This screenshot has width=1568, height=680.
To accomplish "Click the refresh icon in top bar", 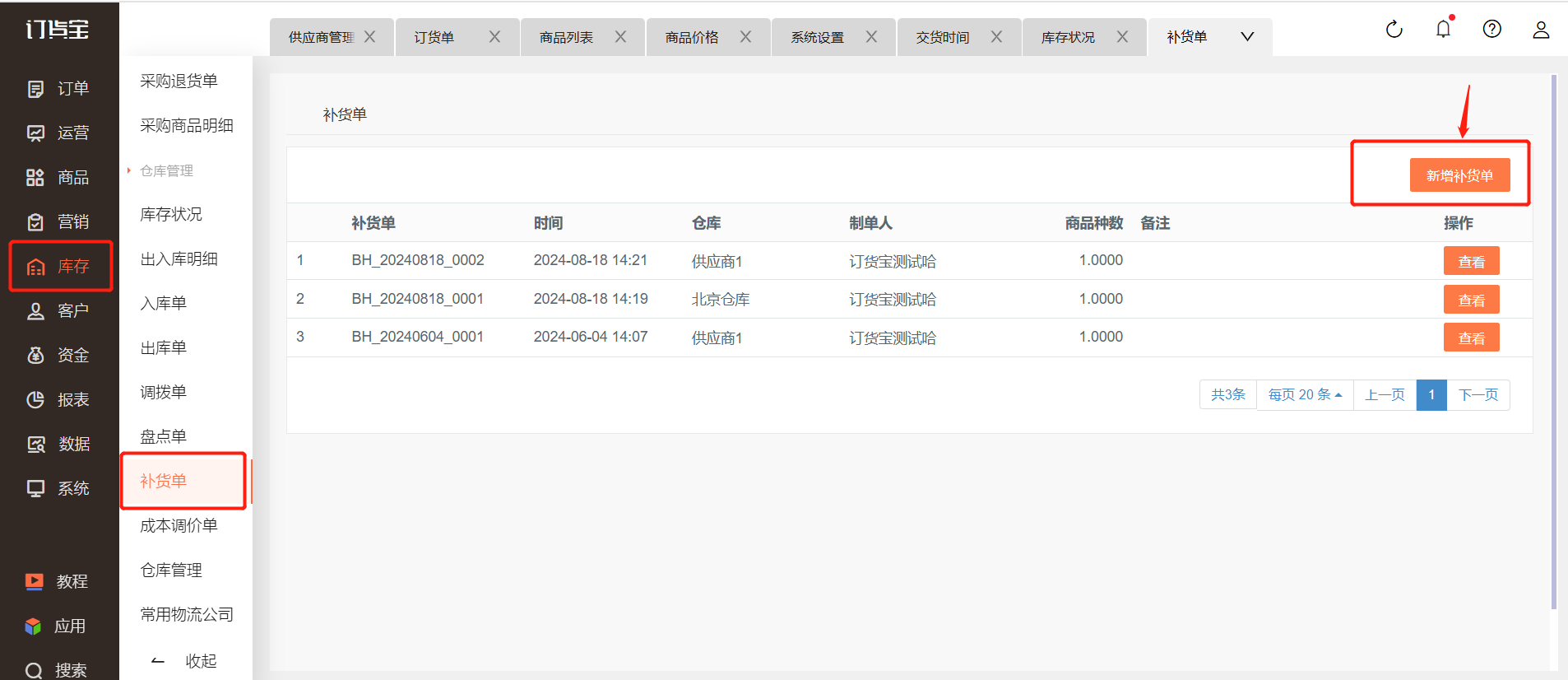I will point(1394,30).
